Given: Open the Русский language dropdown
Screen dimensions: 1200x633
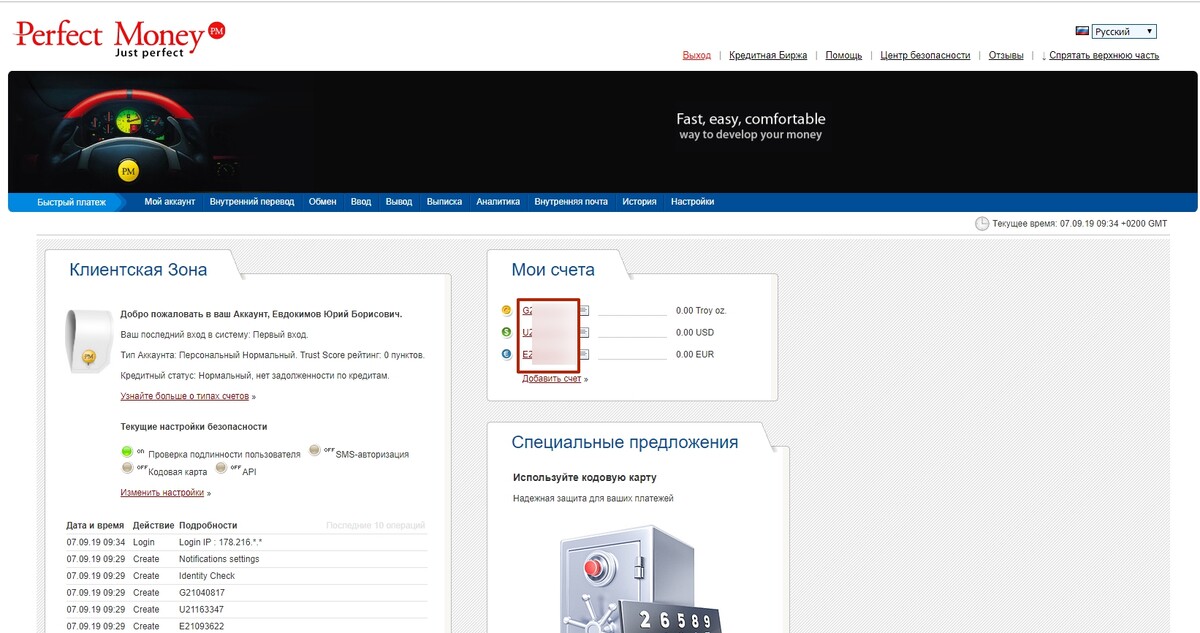Looking at the screenshot, I should pos(1124,31).
